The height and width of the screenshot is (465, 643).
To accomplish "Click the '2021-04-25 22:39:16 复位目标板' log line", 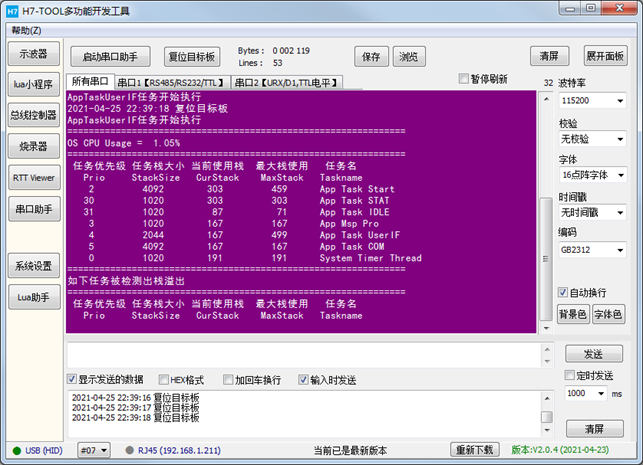I will click(136, 398).
